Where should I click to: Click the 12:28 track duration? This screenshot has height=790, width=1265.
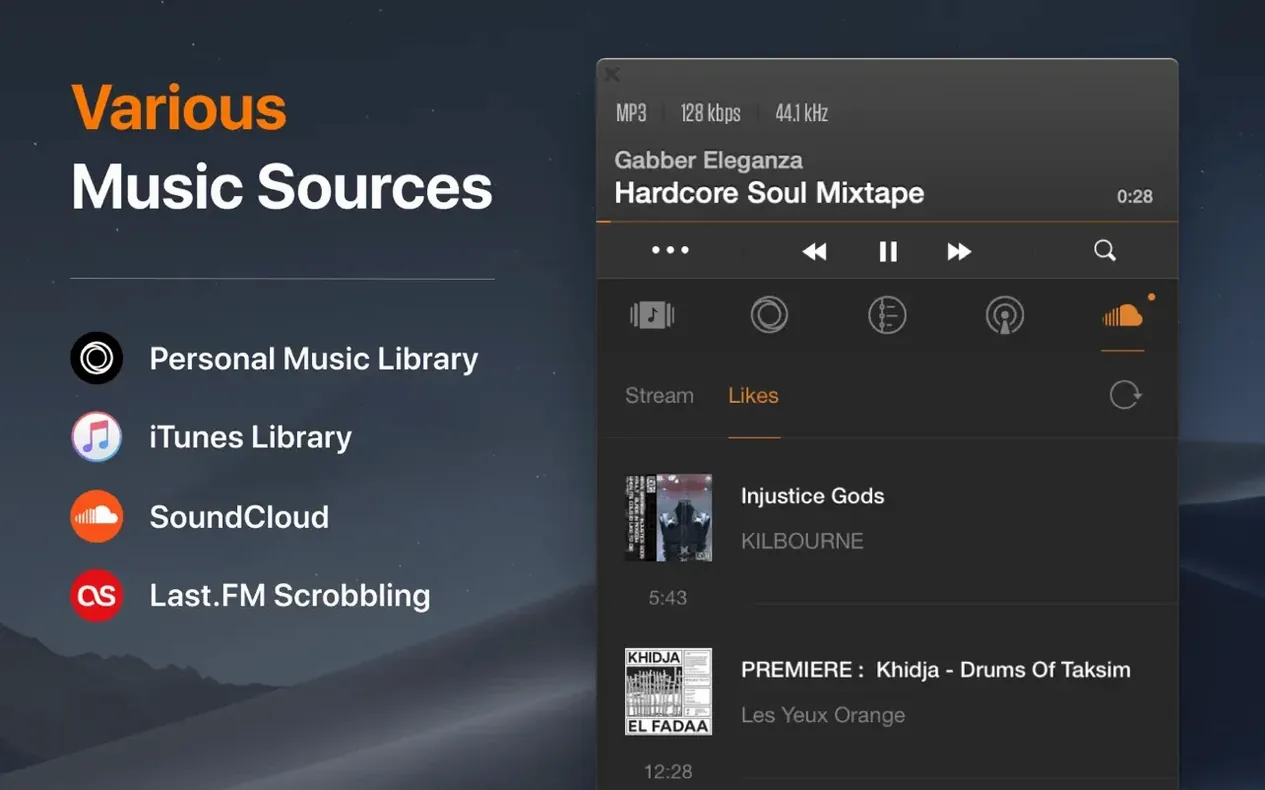(x=668, y=771)
